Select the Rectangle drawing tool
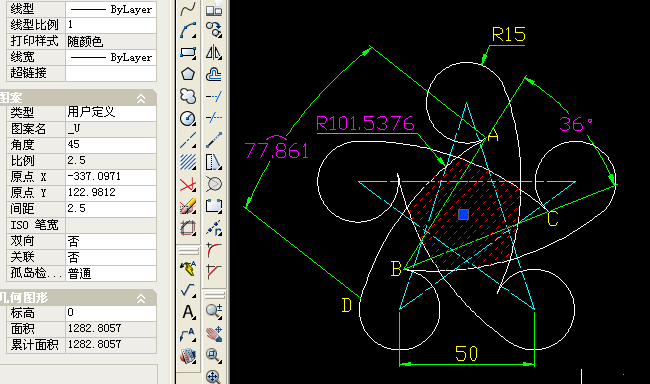This screenshot has width=650, height=384. click(x=188, y=52)
